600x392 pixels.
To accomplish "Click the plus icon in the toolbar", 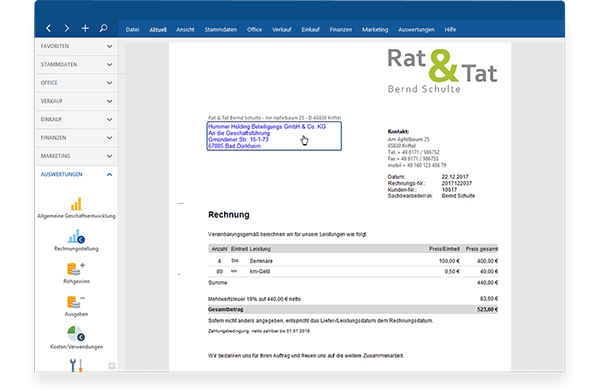I will click(85, 28).
